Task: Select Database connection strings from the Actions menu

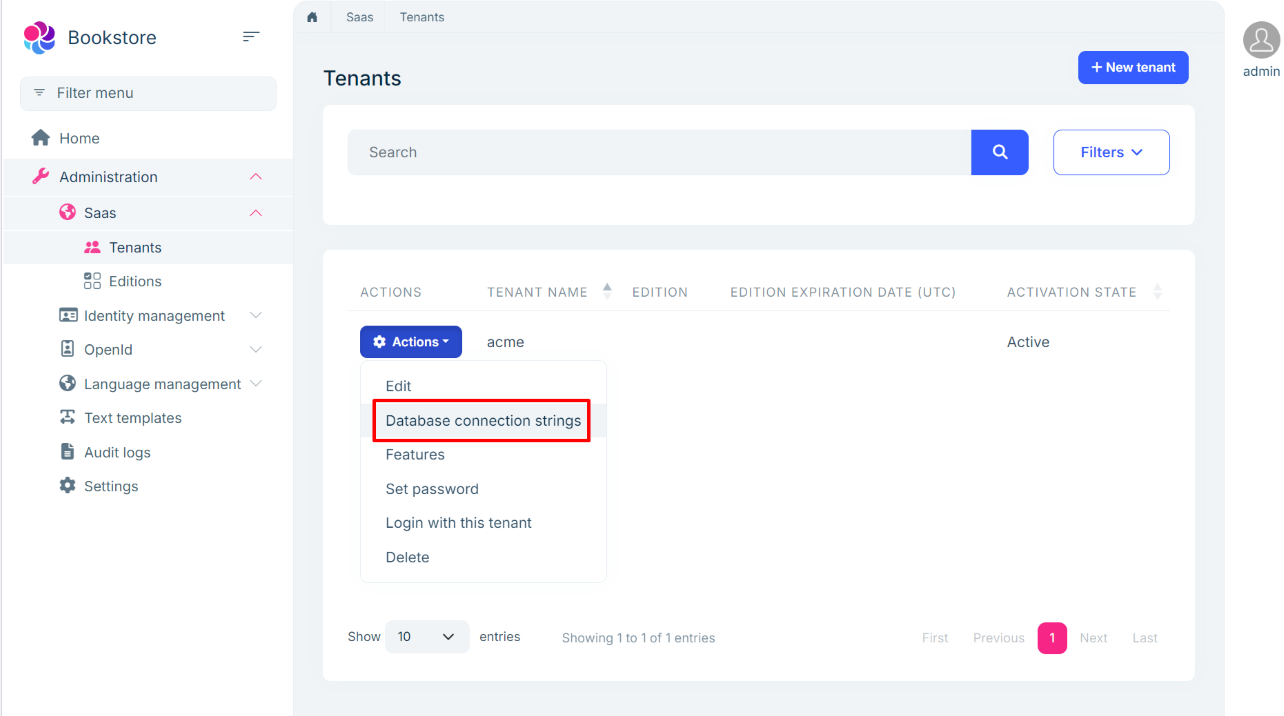Action: [481, 420]
